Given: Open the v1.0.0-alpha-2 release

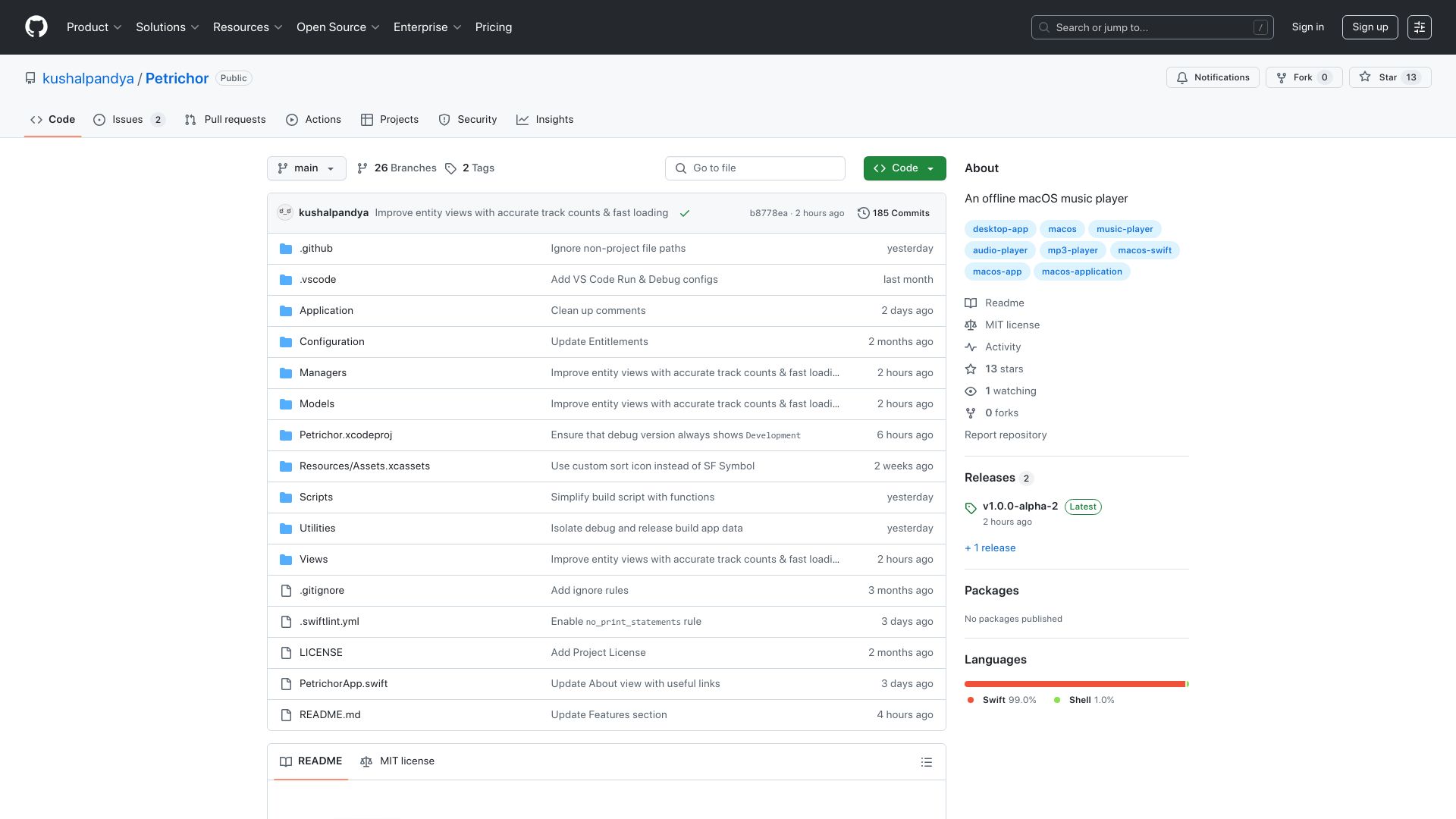Looking at the screenshot, I should click(x=1020, y=507).
